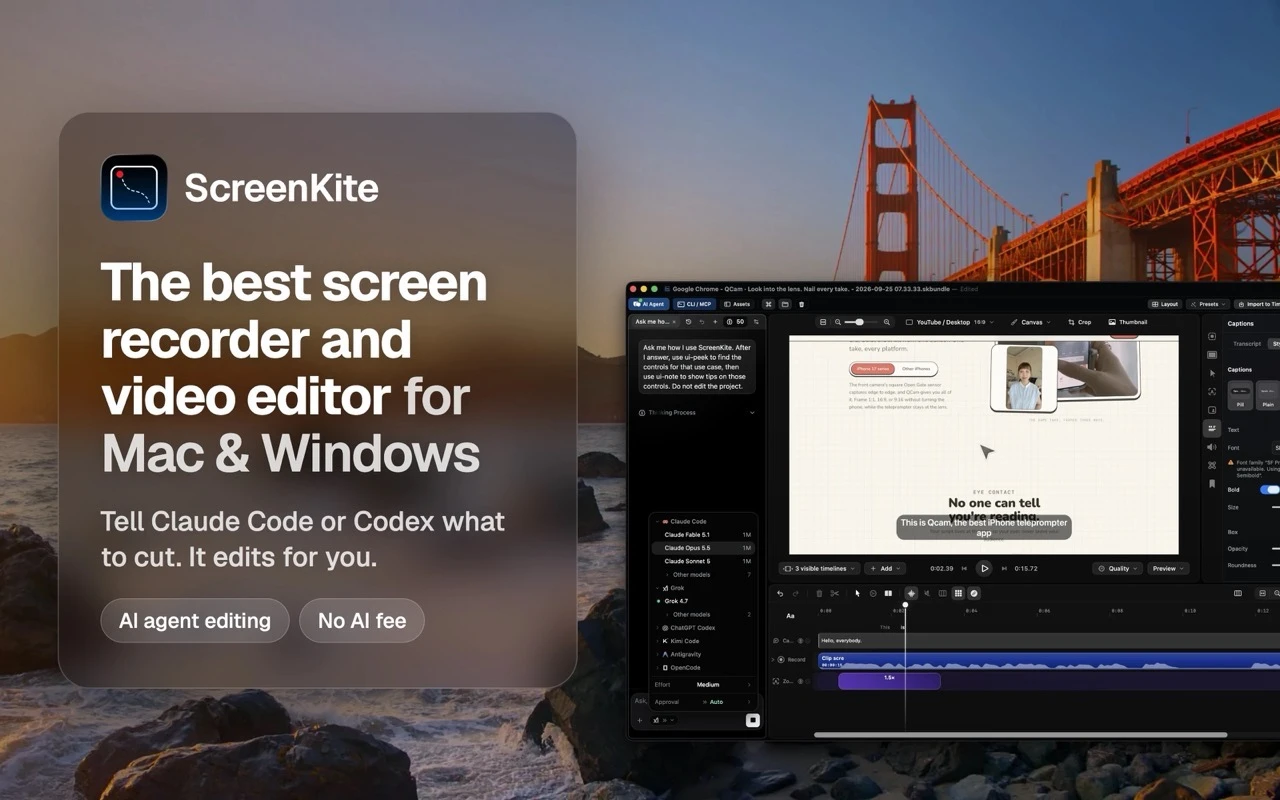
Task: Select the pointer tool in timeline toolbar
Action: tap(857, 593)
